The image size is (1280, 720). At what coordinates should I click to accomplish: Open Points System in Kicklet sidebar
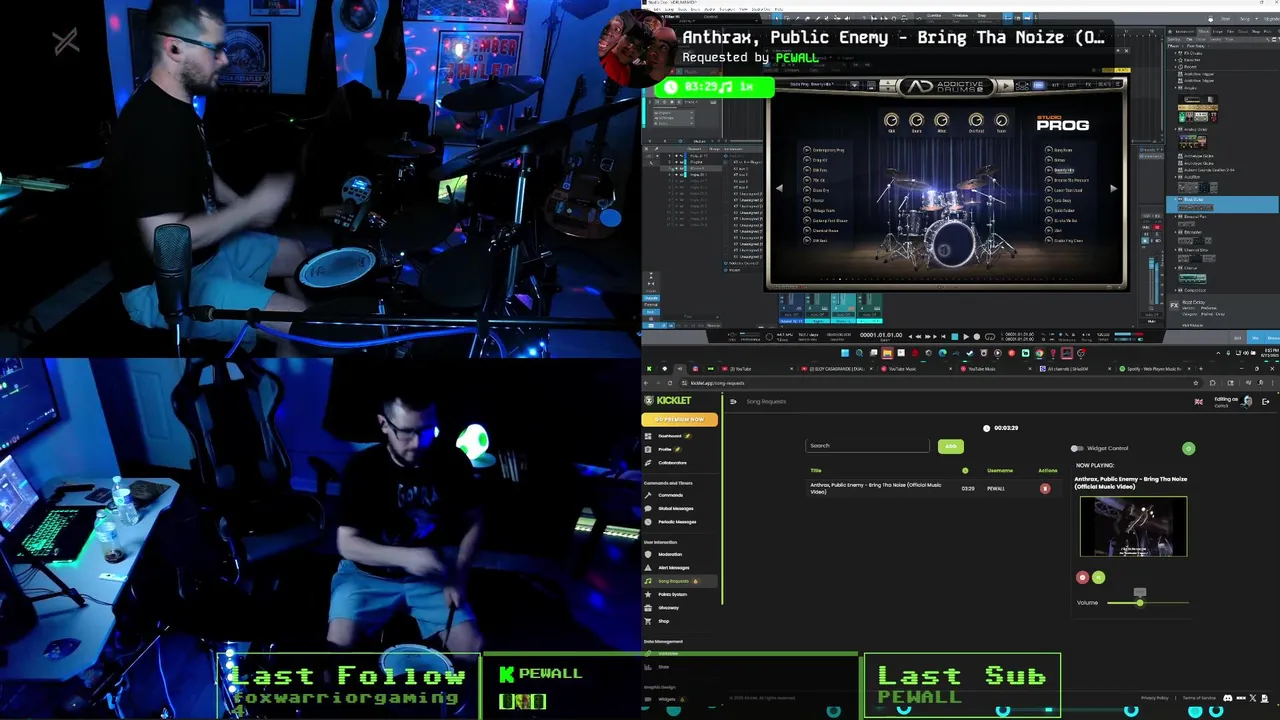[671, 594]
